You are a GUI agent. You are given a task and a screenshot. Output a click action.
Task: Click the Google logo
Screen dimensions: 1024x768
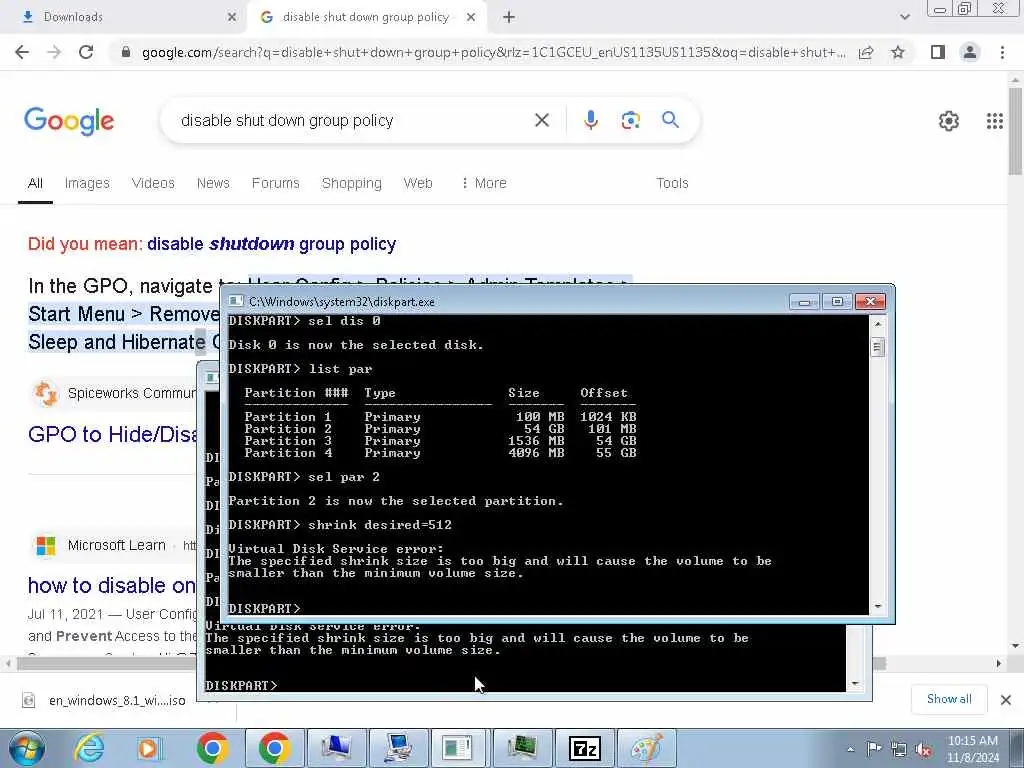69,121
